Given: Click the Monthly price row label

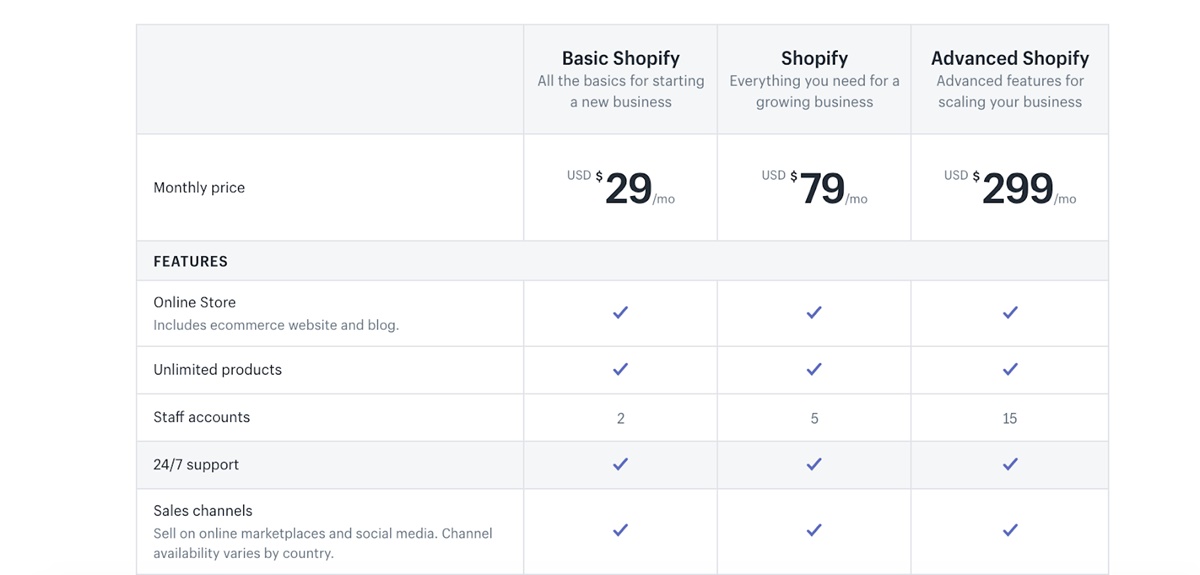Looking at the screenshot, I should pyautogui.click(x=199, y=187).
